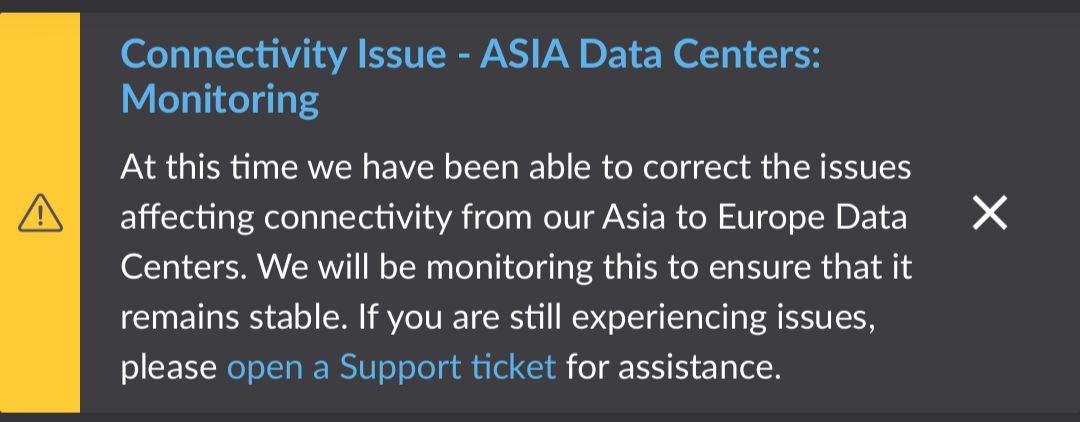Click the word 'Support' in the blue link
Image resolution: width=1080 pixels, height=422 pixels.
point(400,367)
